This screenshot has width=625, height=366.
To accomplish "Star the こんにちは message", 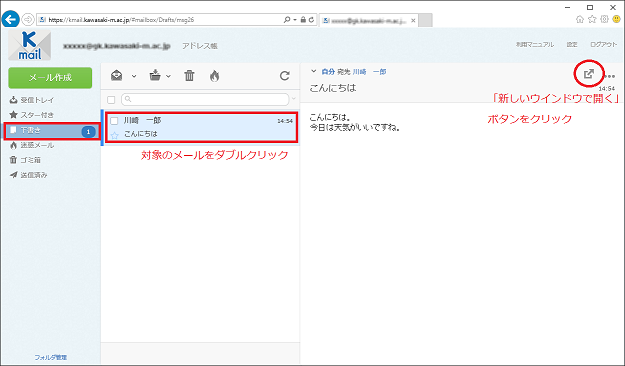I will 115,136.
